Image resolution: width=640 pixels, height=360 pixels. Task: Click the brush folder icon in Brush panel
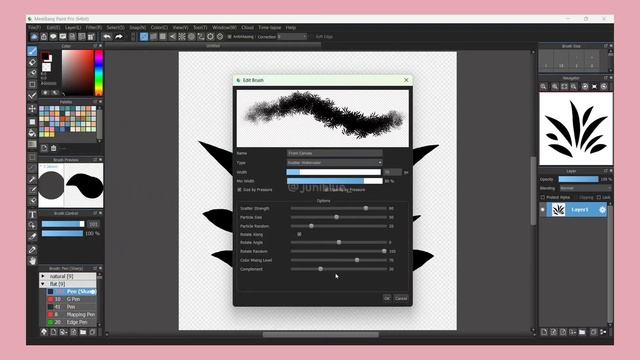(x=83, y=332)
